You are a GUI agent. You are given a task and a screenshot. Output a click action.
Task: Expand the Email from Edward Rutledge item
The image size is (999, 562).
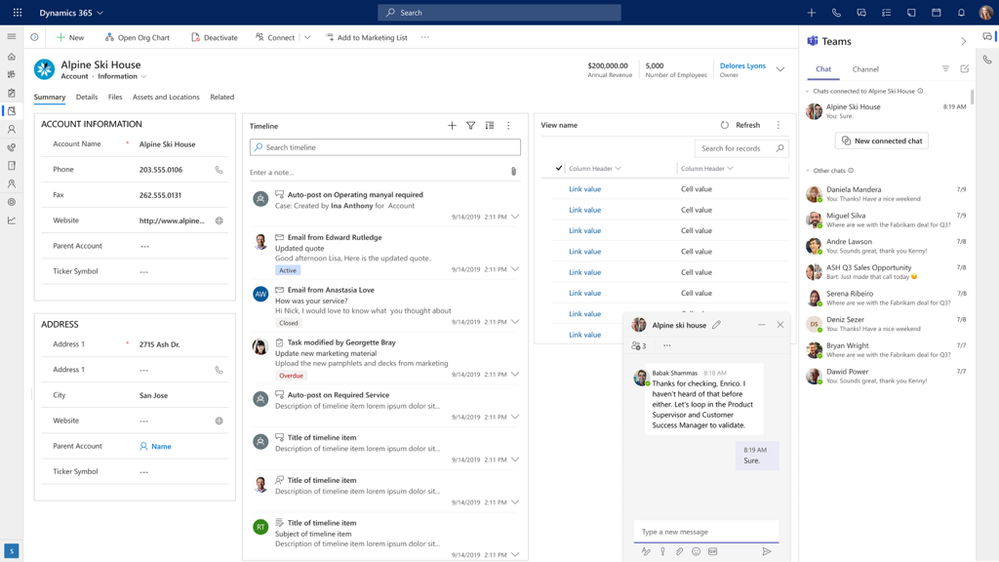pyautogui.click(x=515, y=269)
